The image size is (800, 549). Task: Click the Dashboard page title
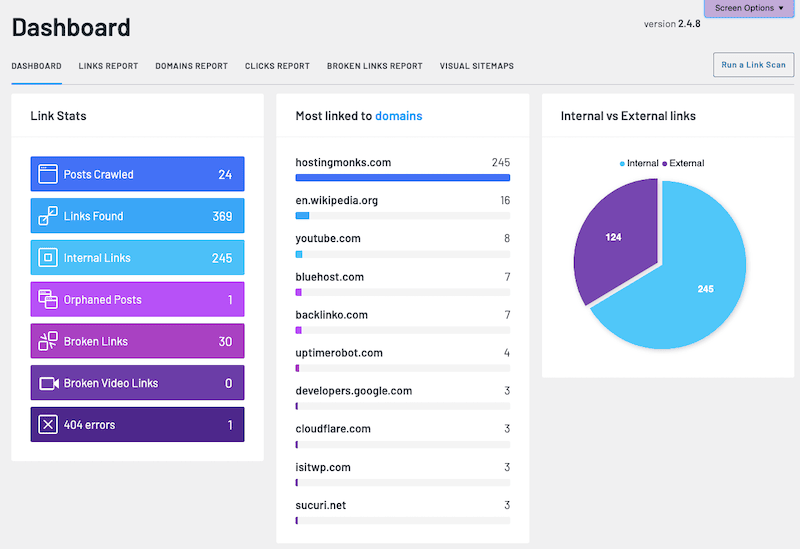(71, 27)
